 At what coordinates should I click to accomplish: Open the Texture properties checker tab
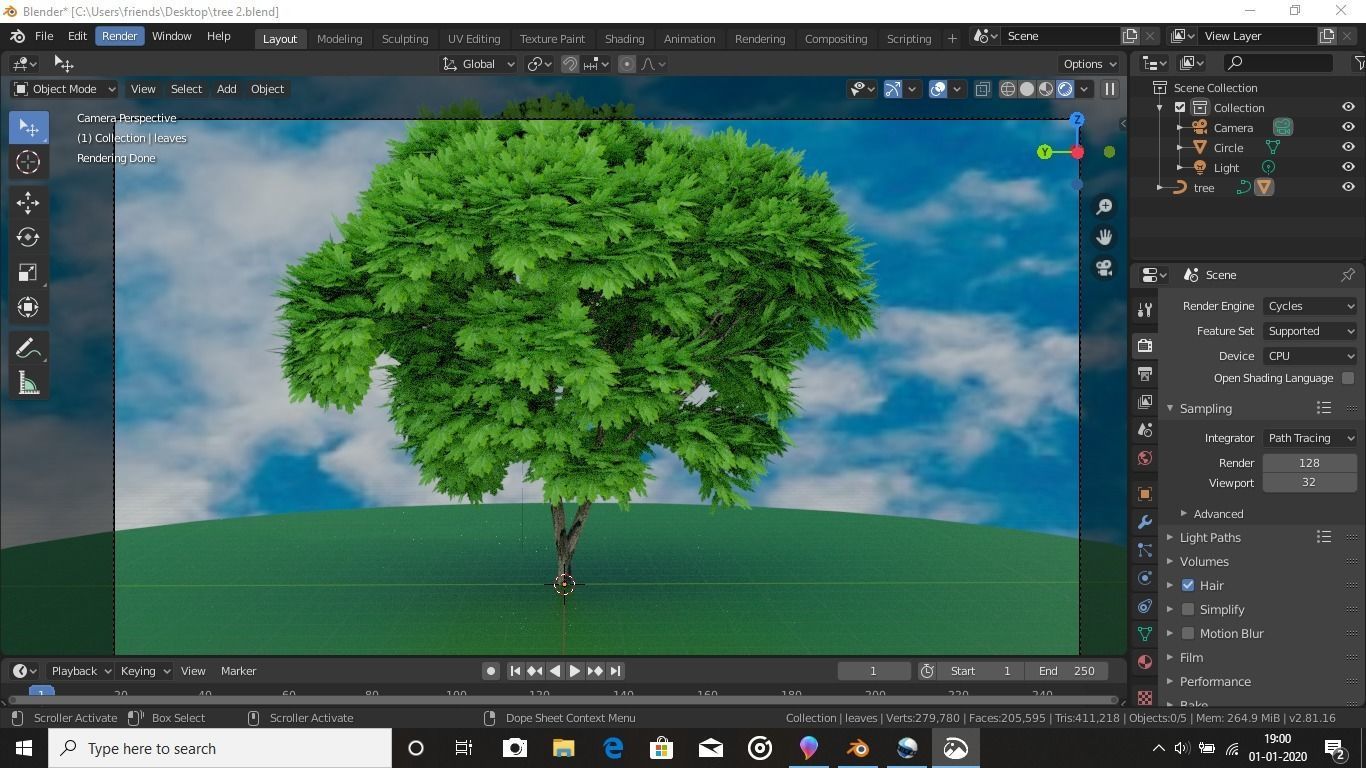(1145, 696)
